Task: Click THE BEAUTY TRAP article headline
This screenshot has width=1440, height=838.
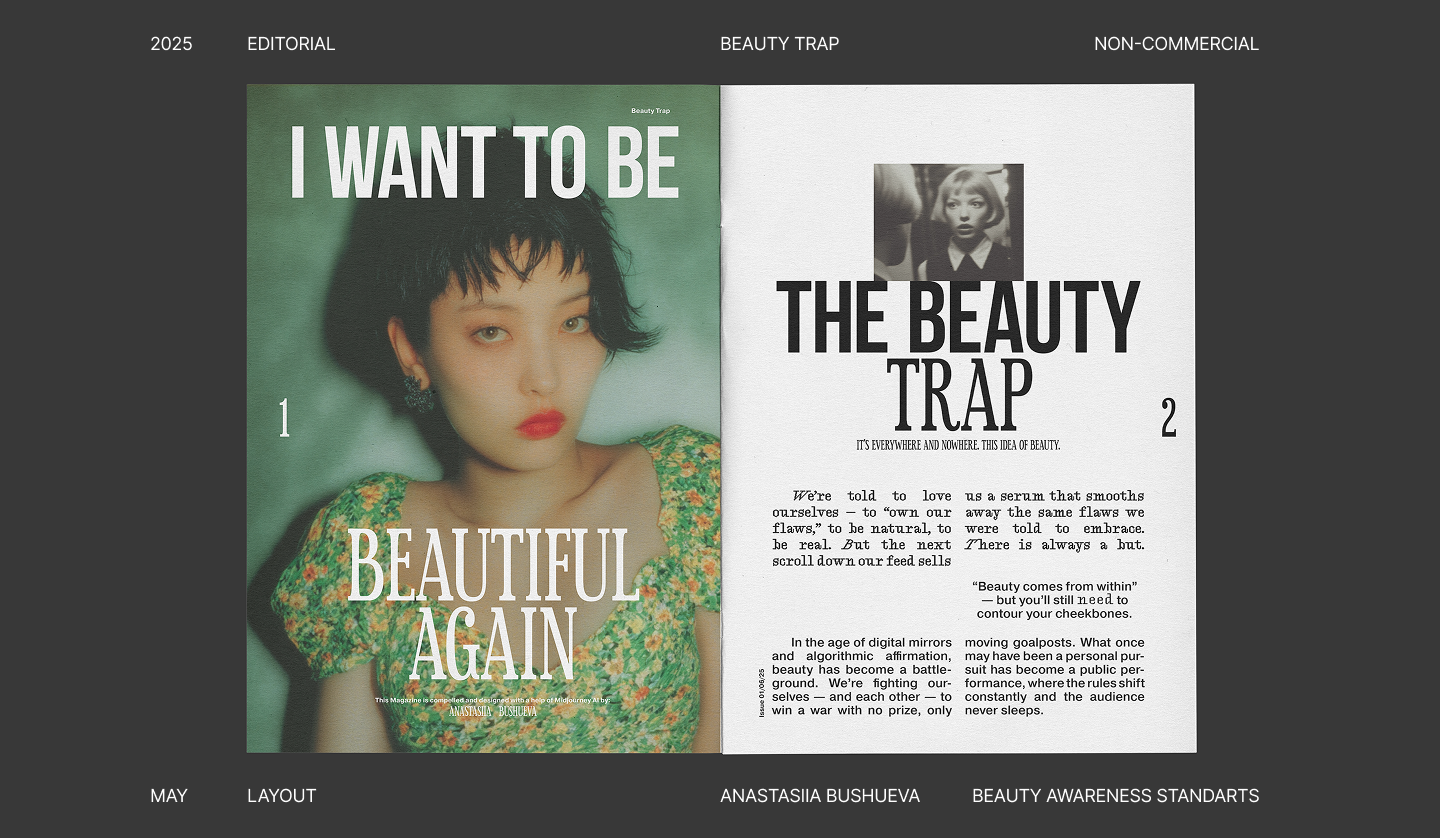Action: (x=957, y=320)
